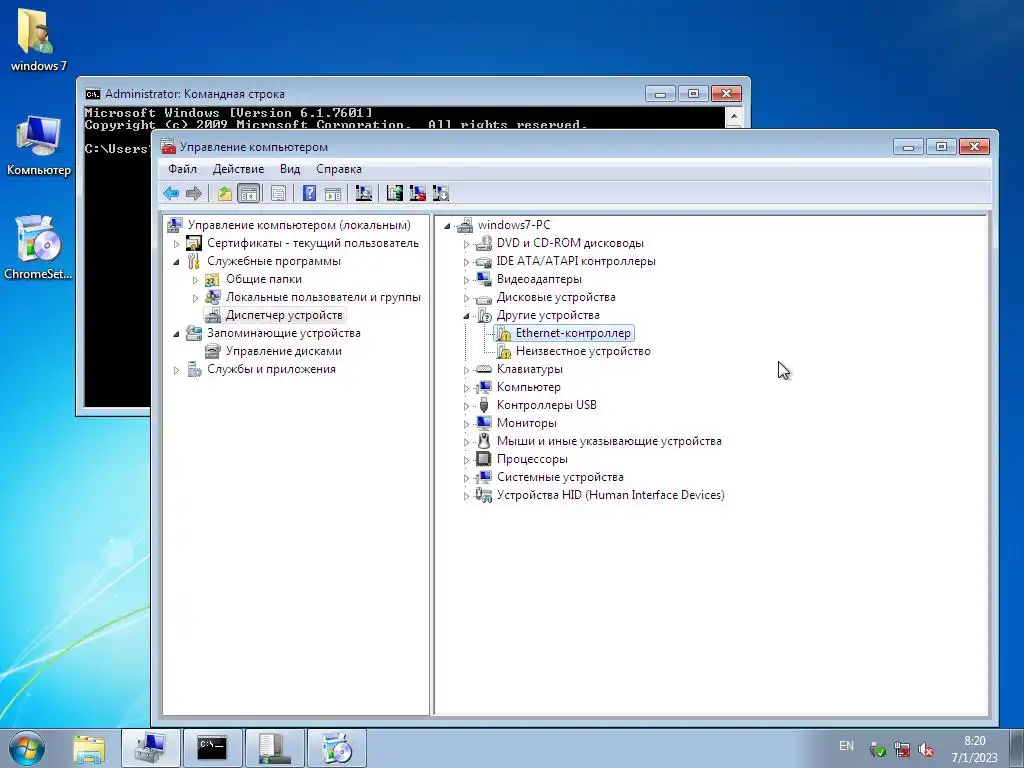Click the Клавиатуры keyboard icon
Image resolution: width=1024 pixels, height=768 pixels.
click(x=484, y=369)
